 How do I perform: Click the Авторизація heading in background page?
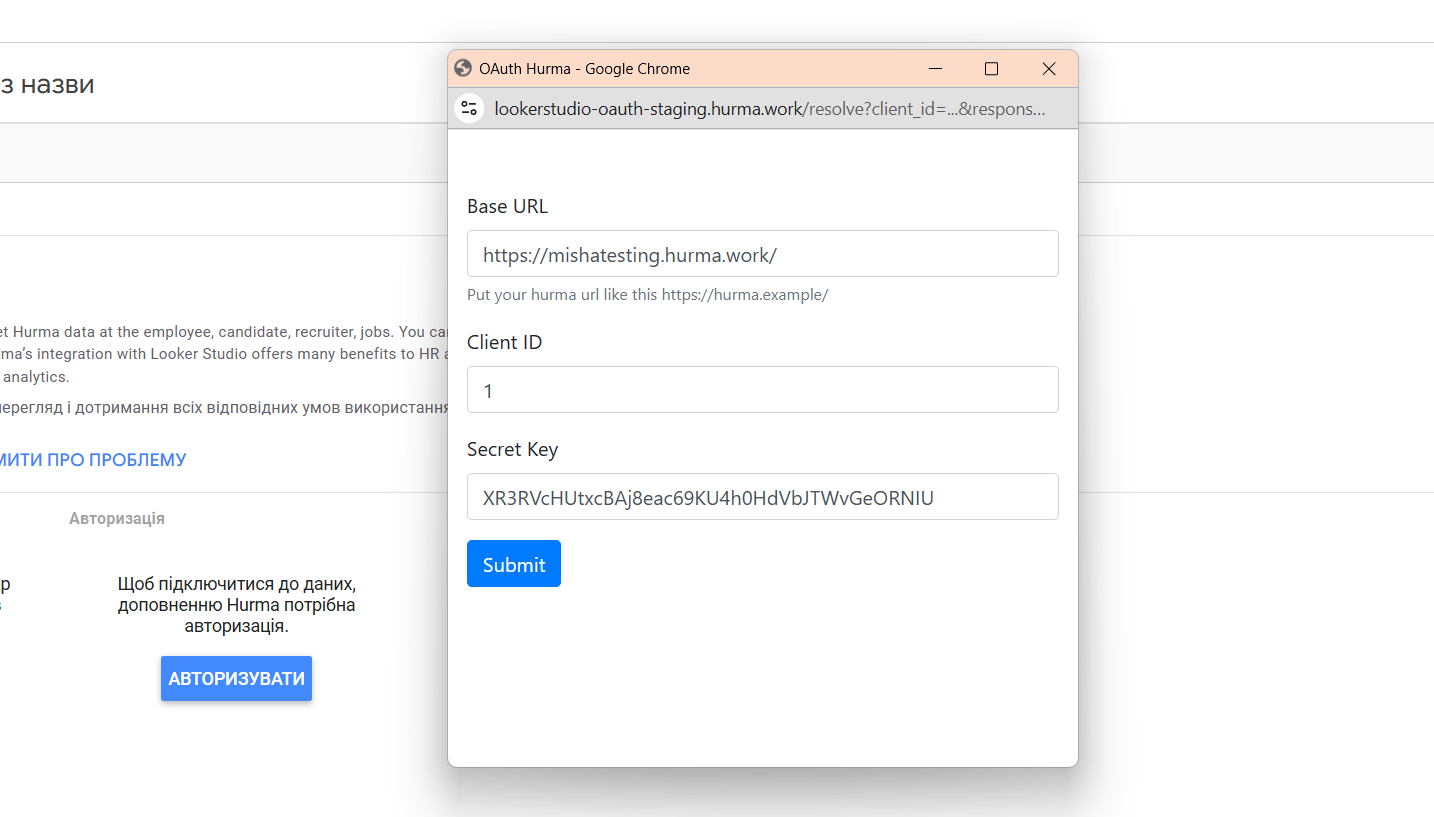click(117, 519)
